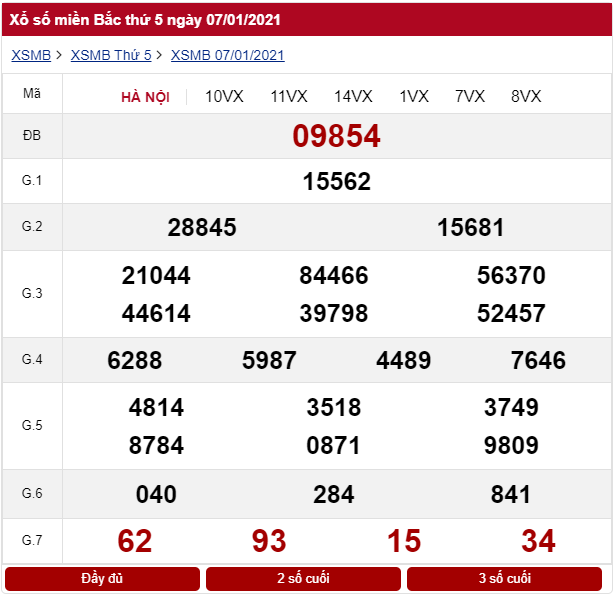The height and width of the screenshot is (596, 613).
Task: Select the G.7 number 15
Action: [x=404, y=541]
